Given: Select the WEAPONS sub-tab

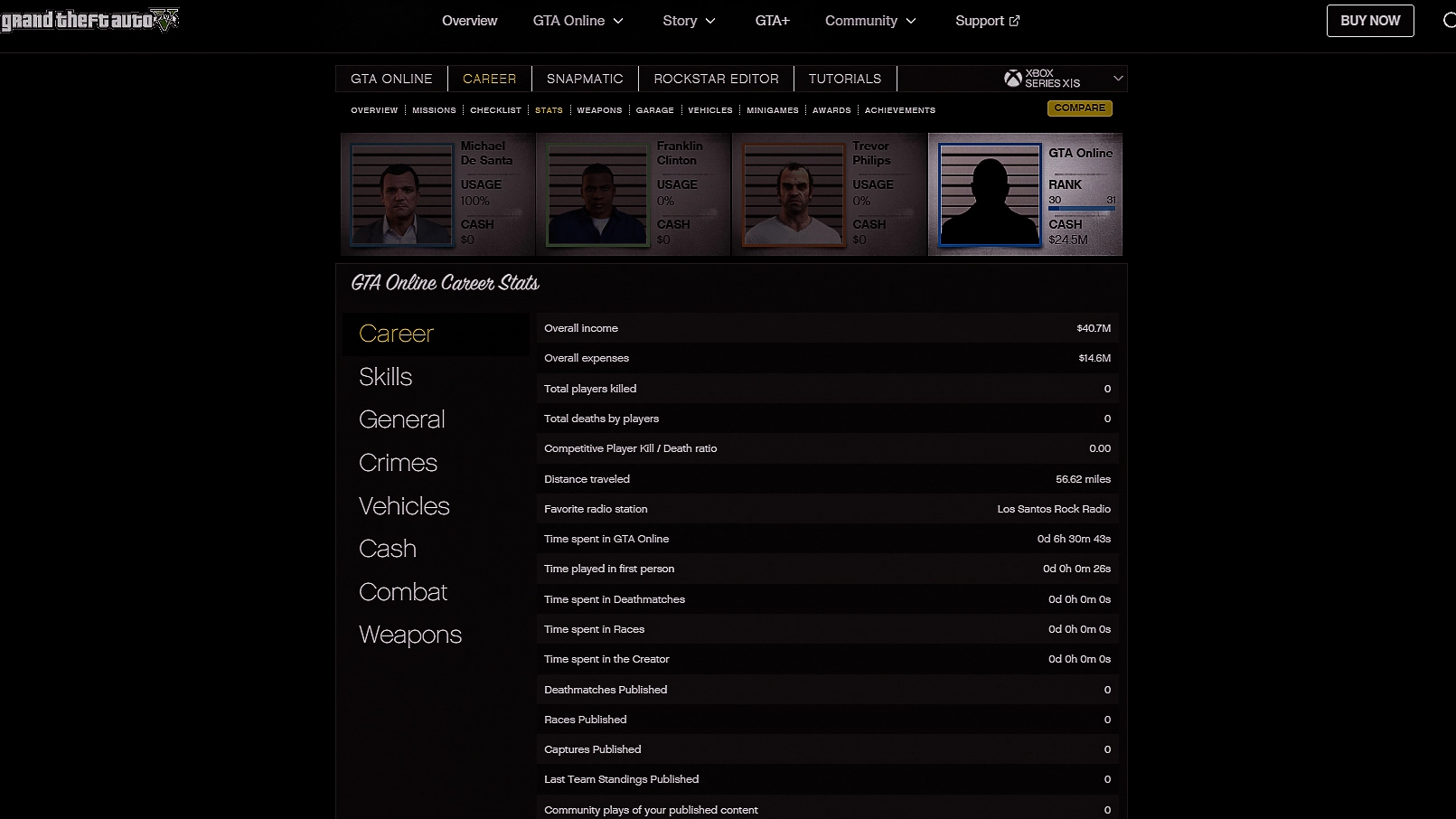Looking at the screenshot, I should point(599,110).
